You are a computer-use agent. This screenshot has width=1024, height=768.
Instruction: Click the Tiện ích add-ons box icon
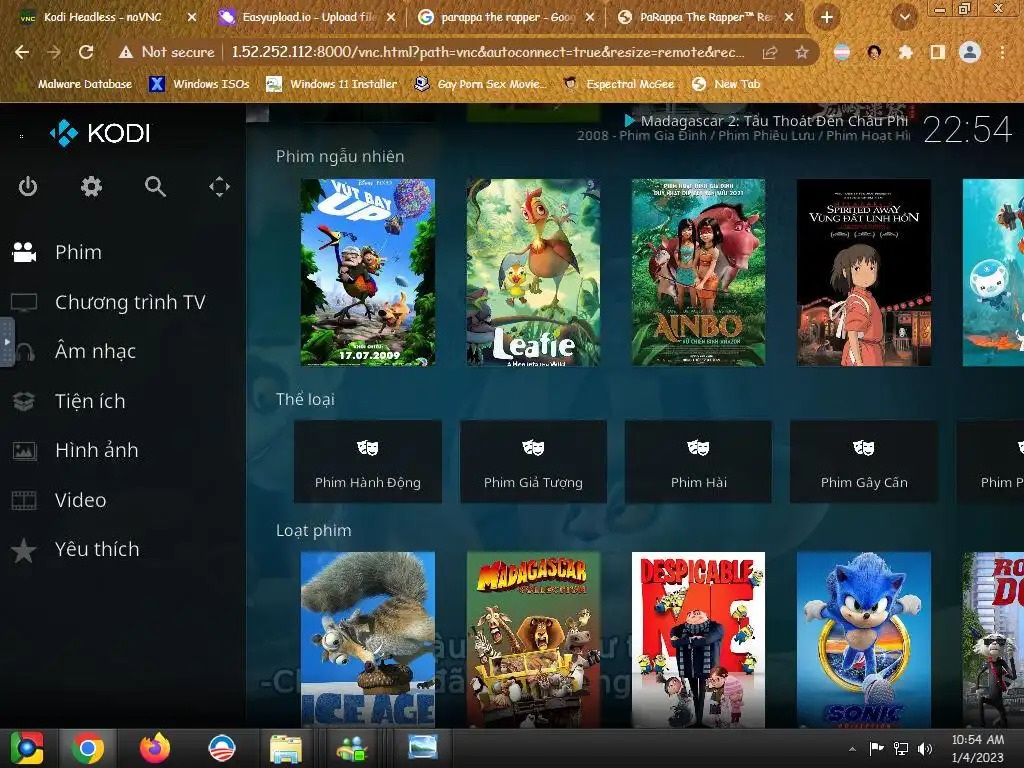tap(24, 401)
